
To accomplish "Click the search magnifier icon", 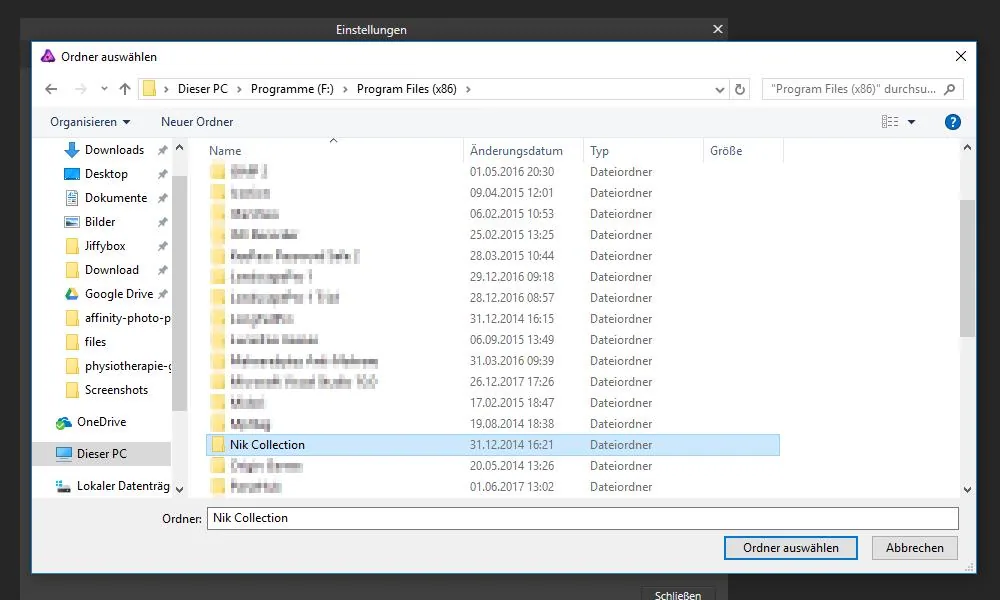I will [950, 89].
